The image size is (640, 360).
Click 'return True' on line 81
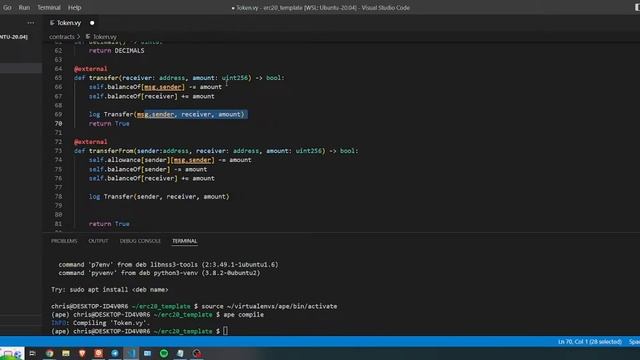(109, 224)
